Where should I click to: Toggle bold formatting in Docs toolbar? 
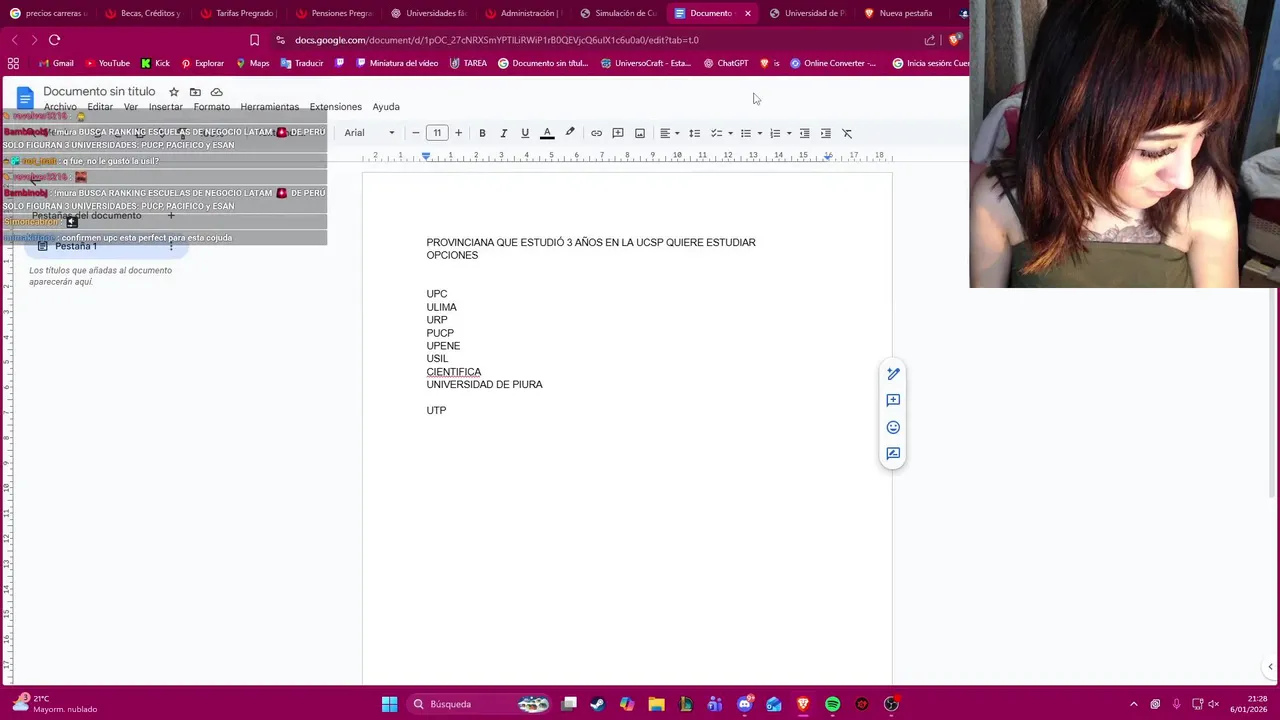coord(482,133)
